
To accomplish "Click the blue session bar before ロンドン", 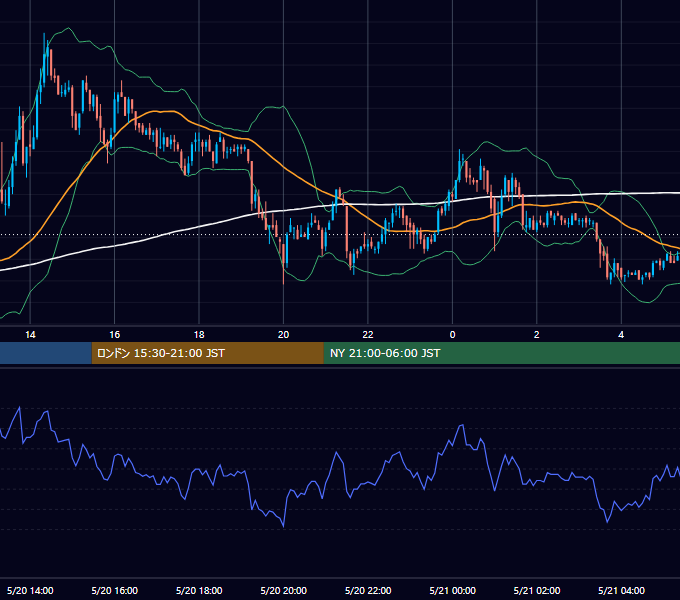I will [46, 353].
